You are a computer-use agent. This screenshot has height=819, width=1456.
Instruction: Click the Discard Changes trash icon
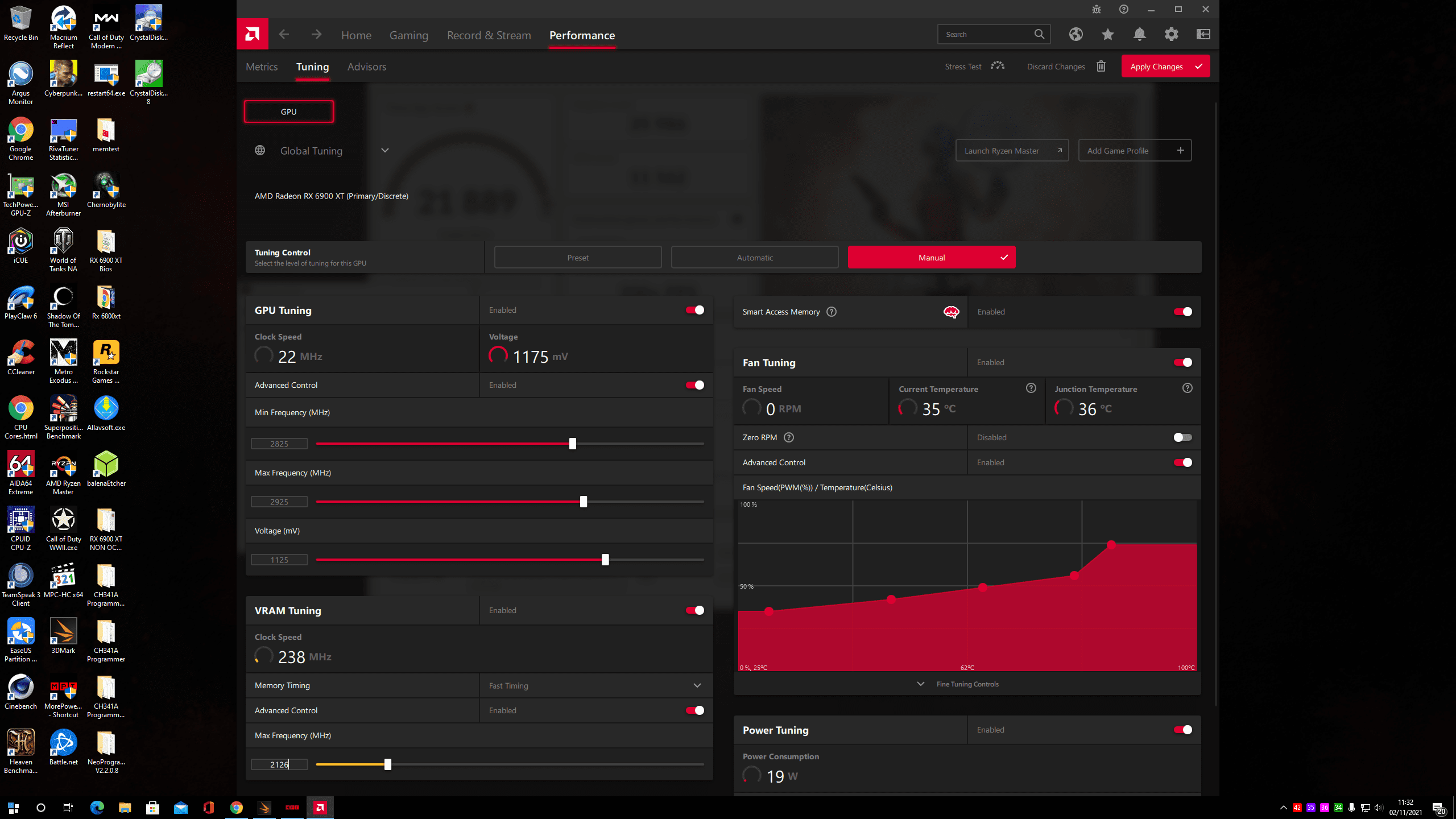(1101, 66)
